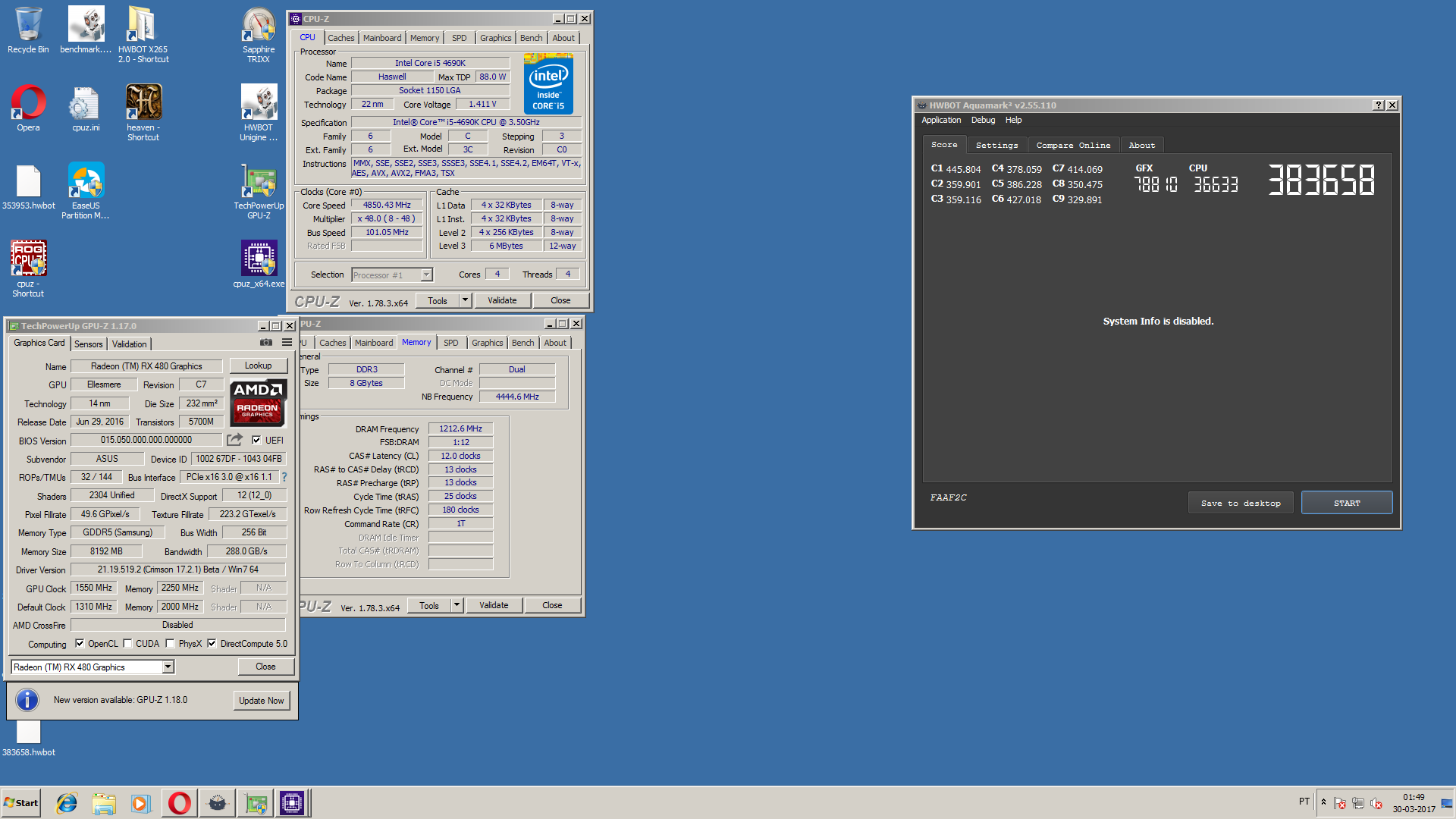Click the network icon in system tray
The width and height of the screenshot is (1456, 819).
(1358, 803)
